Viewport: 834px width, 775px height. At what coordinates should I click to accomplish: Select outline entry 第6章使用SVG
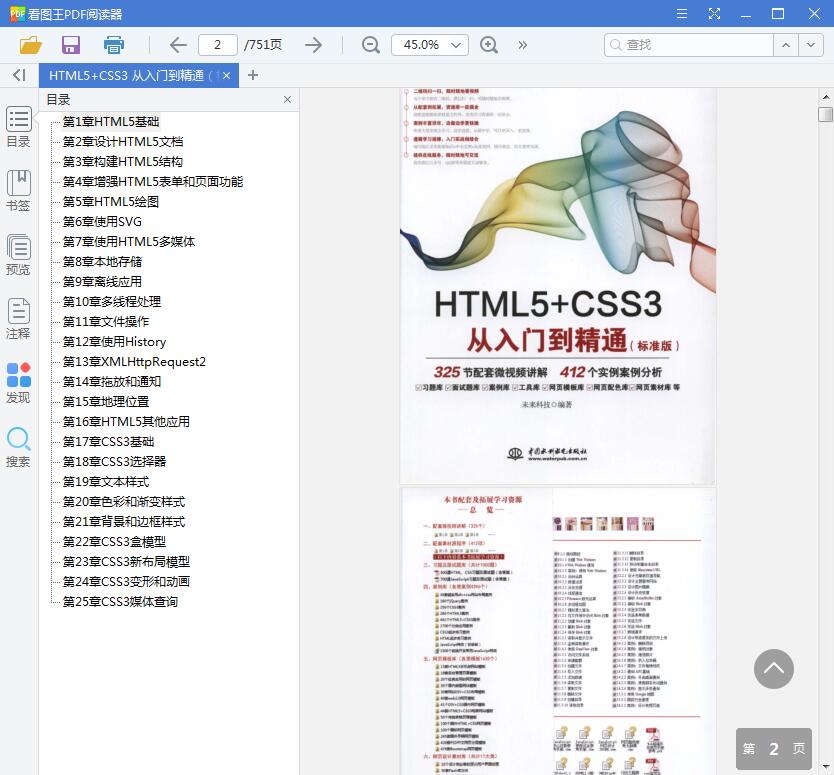102,222
